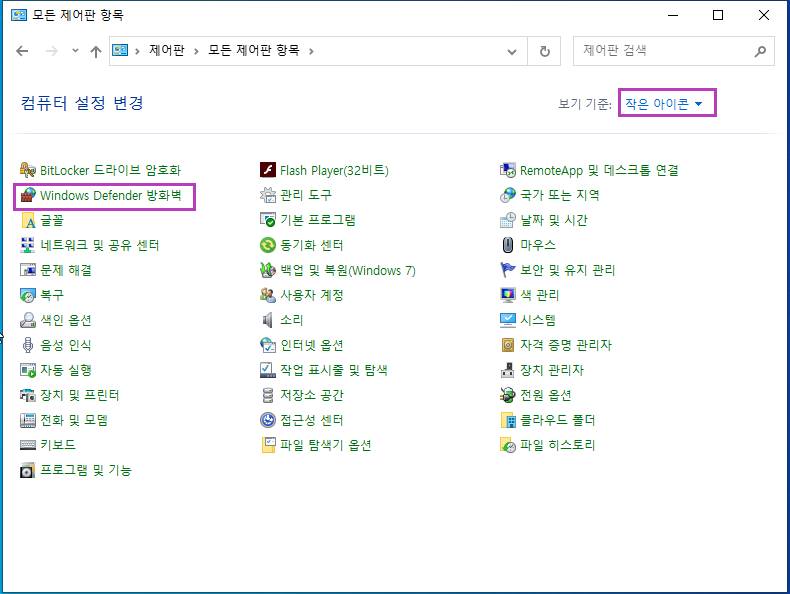Open the 자동 실행 icon

[28, 370]
